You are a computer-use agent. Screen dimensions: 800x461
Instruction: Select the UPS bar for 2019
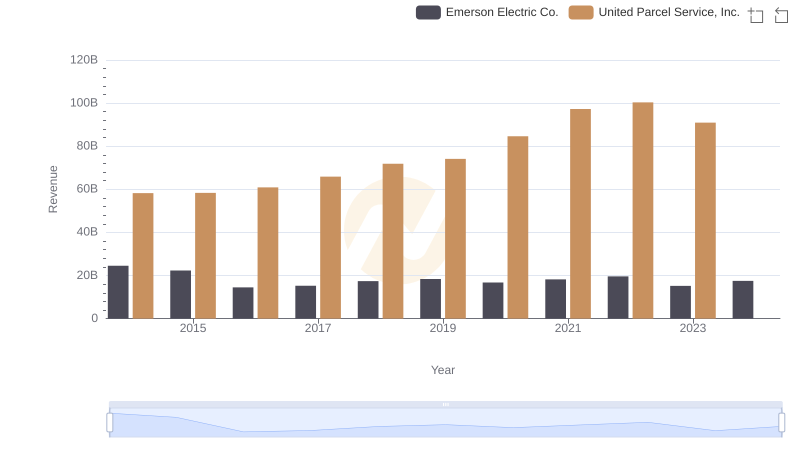(x=456, y=239)
